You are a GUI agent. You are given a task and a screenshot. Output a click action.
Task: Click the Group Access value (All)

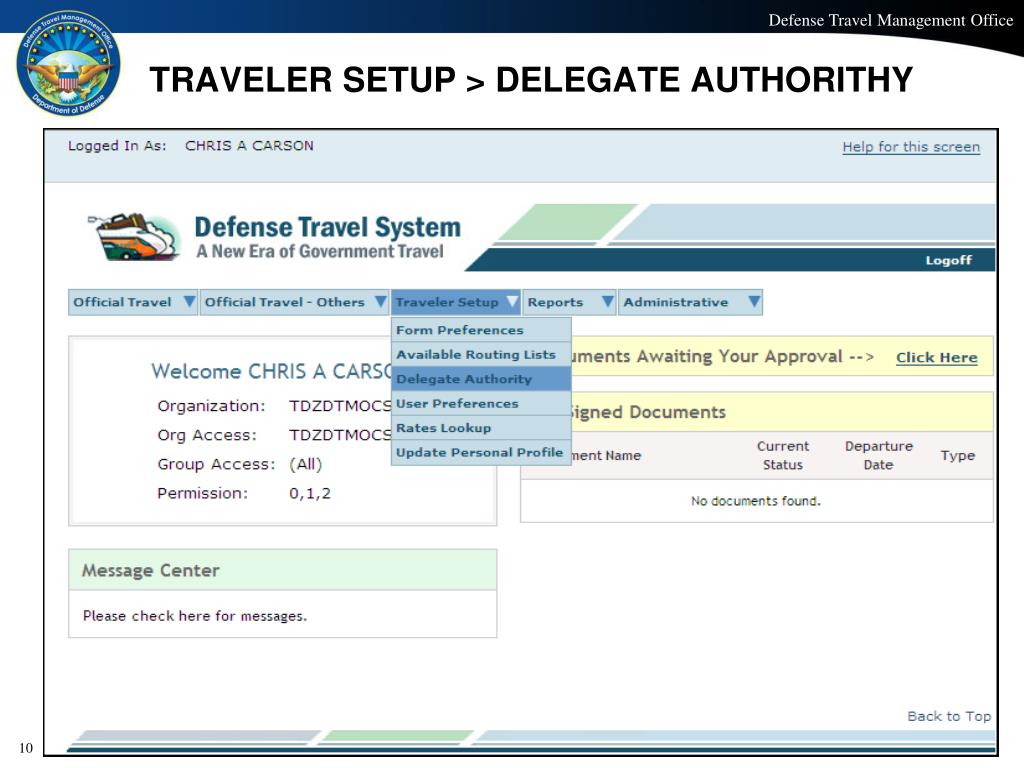[306, 464]
